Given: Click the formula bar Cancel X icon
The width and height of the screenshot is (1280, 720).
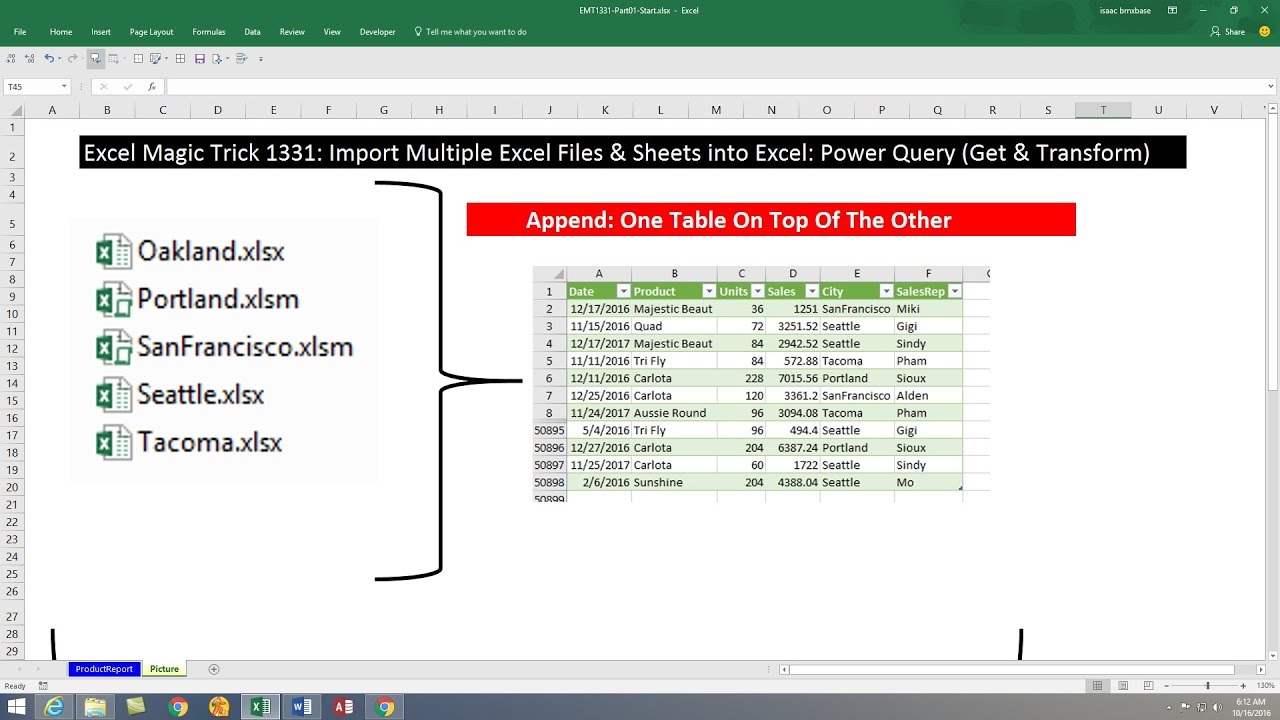Looking at the screenshot, I should click(103, 87).
